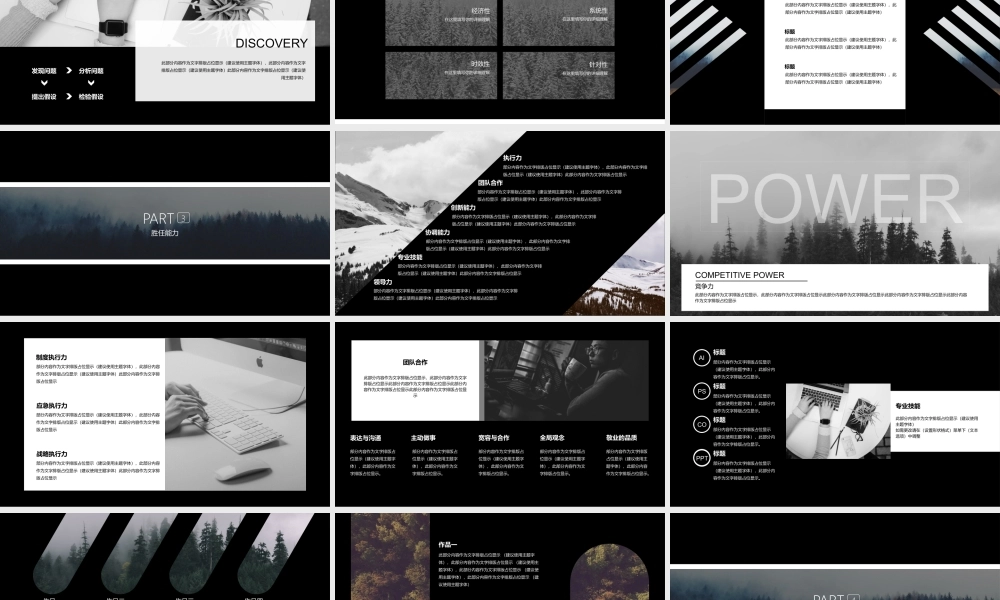Click the down arrow below 分析问题

coord(91,83)
